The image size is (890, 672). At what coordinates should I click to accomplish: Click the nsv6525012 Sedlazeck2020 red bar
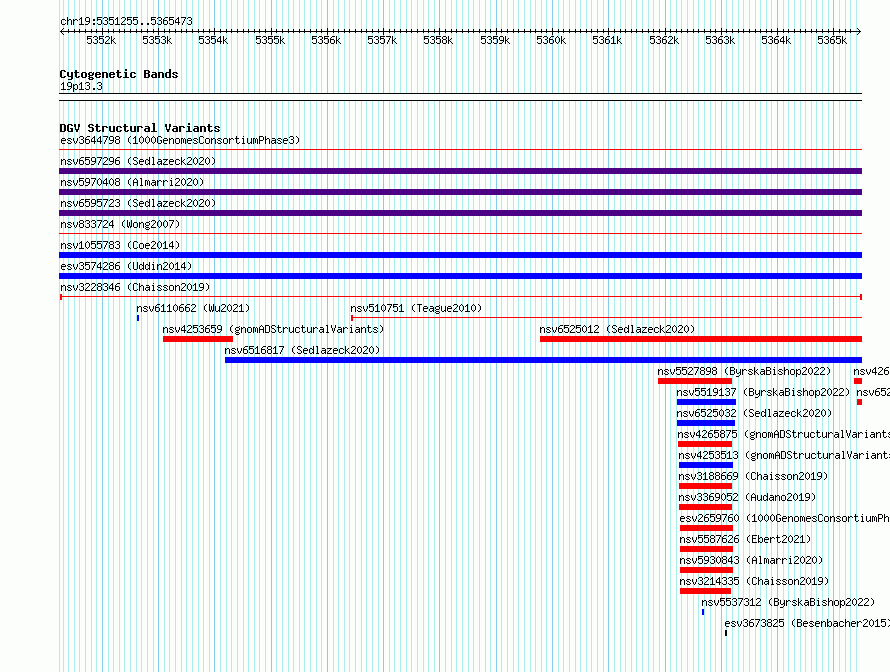701,339
